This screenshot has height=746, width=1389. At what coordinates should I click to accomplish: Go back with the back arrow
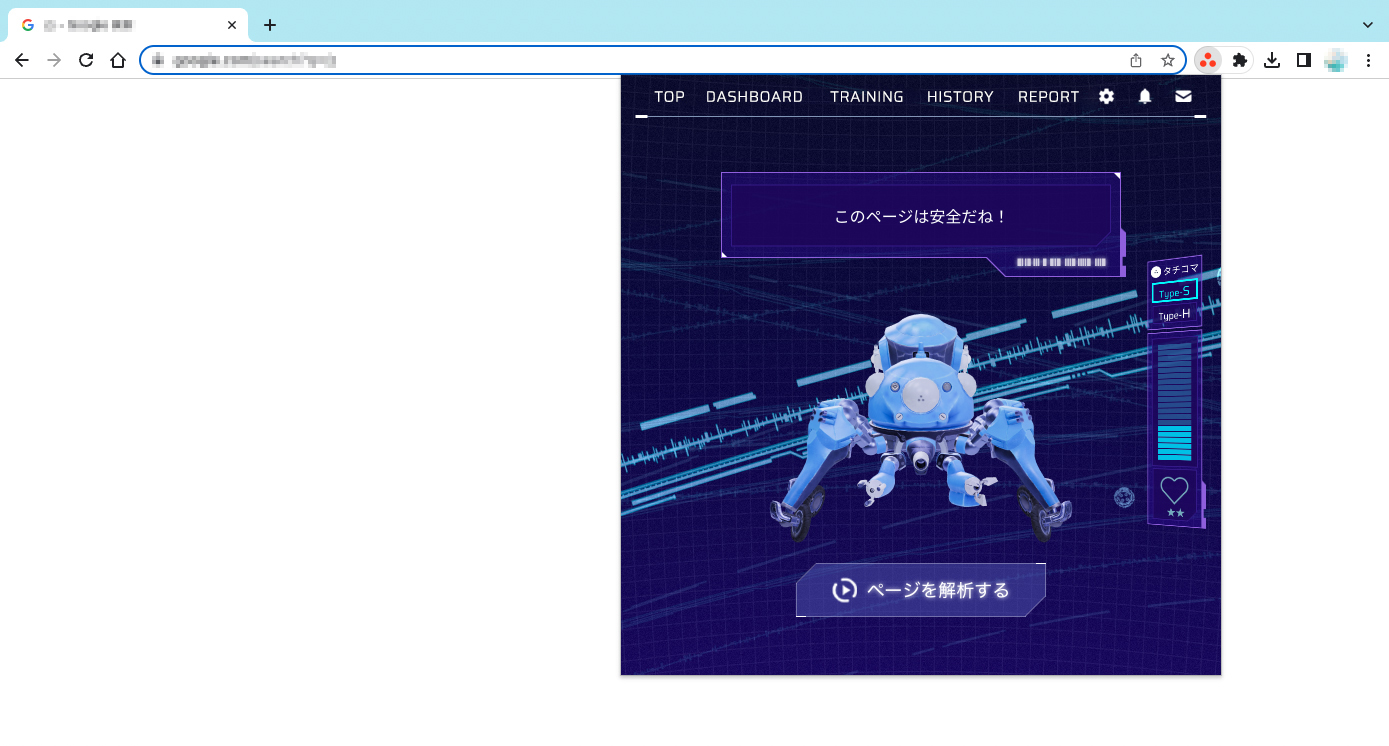pos(22,60)
